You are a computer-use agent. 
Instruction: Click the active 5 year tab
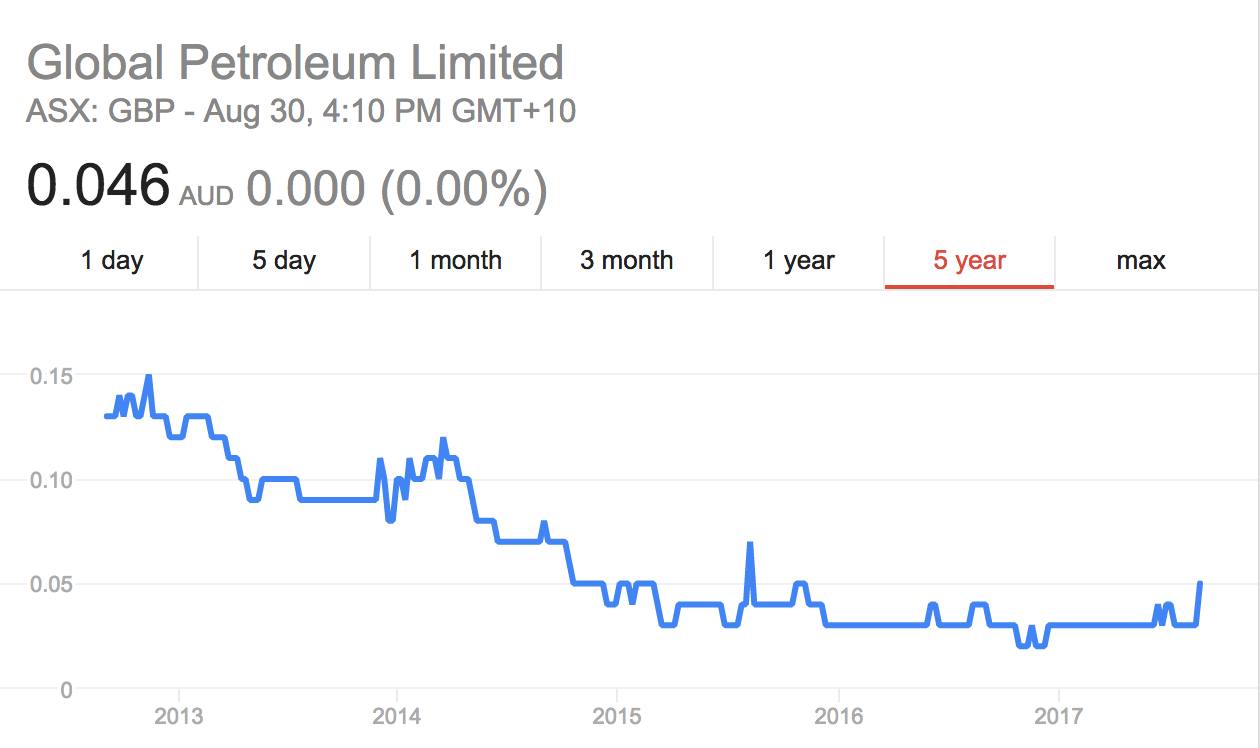tap(969, 261)
